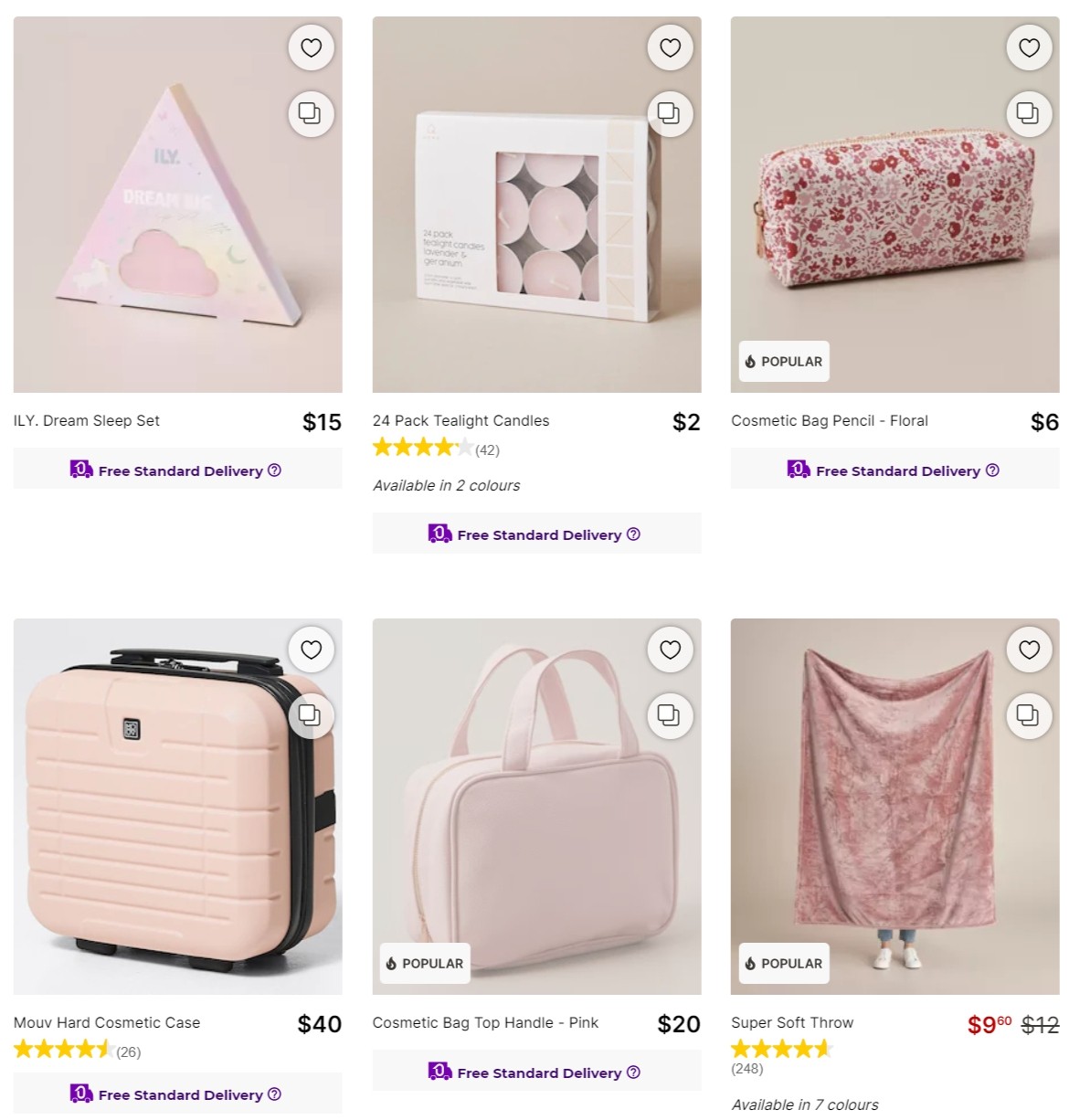The image size is (1069, 1120).
Task: Click the compare icon on the Mouv Hard Cosmetic Case
Action: pyautogui.click(x=311, y=716)
